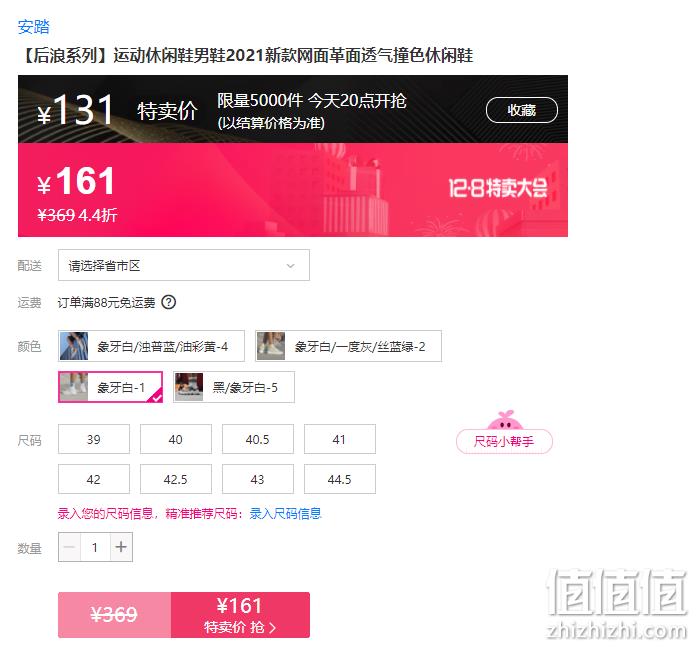
Task: Pick shoe size 44.5
Action: (x=340, y=479)
